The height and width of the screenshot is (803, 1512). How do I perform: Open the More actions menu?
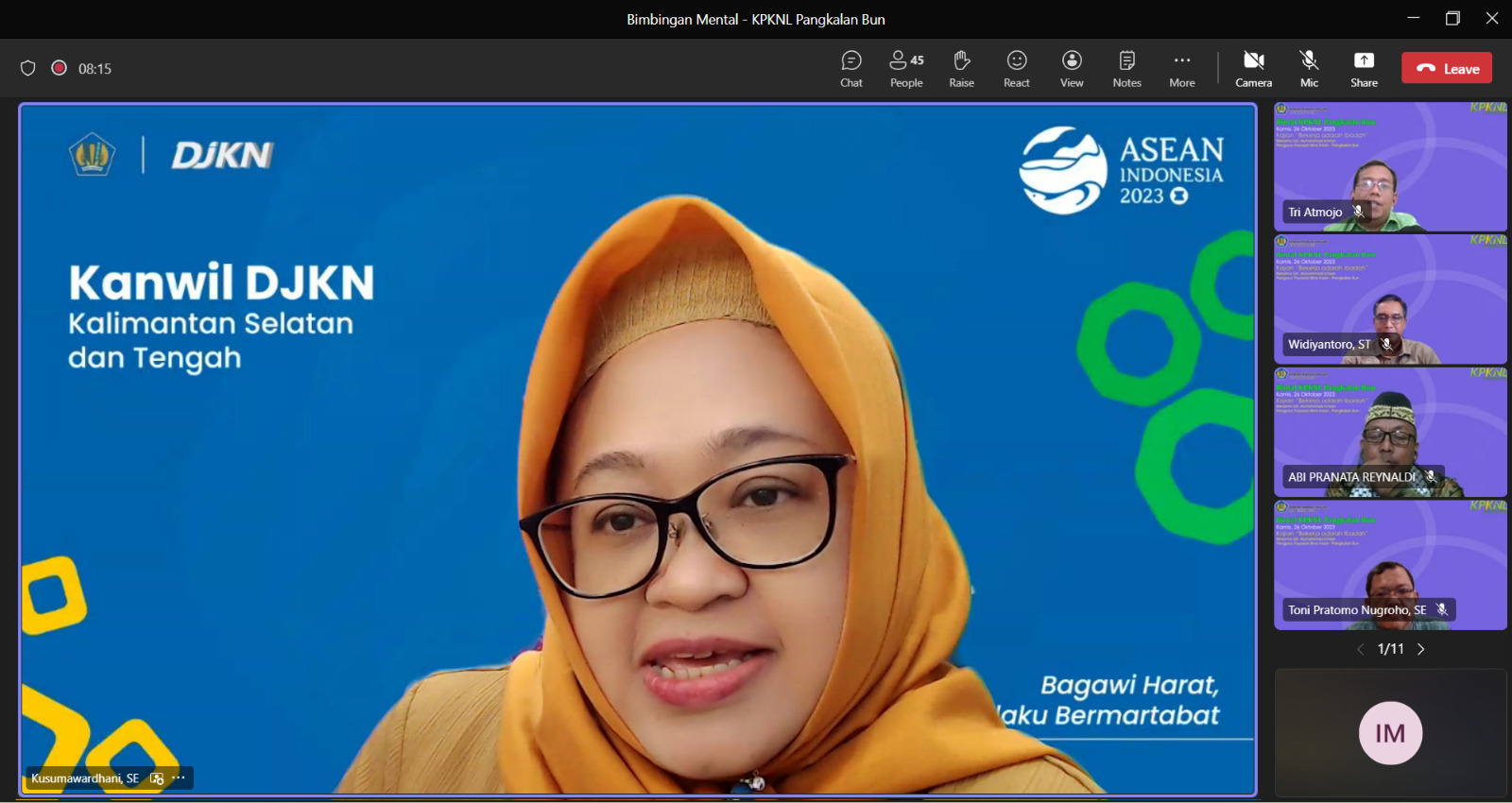pos(1182,69)
